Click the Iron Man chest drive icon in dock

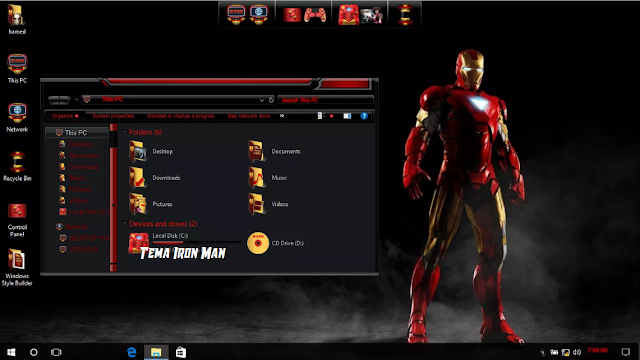349,15
